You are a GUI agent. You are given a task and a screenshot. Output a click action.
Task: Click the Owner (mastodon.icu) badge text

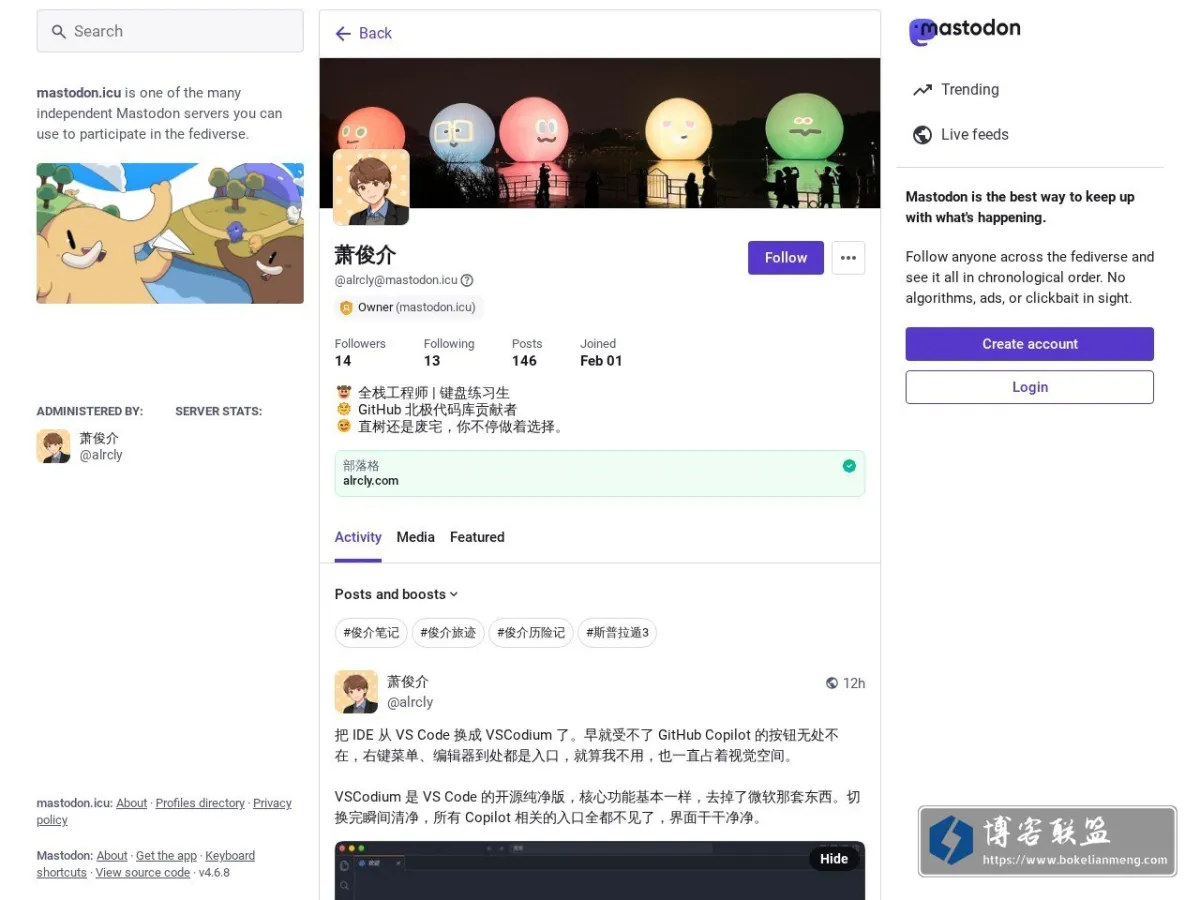[x=416, y=308]
